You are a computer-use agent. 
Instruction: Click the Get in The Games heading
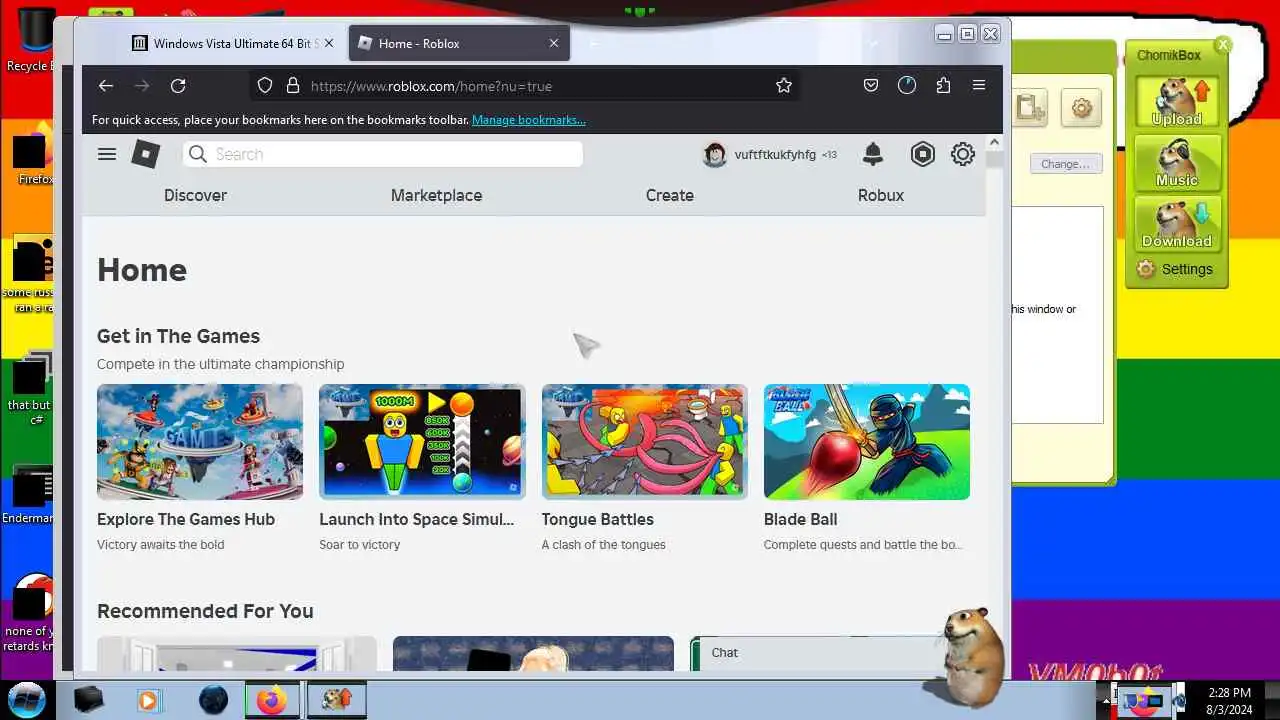[178, 336]
